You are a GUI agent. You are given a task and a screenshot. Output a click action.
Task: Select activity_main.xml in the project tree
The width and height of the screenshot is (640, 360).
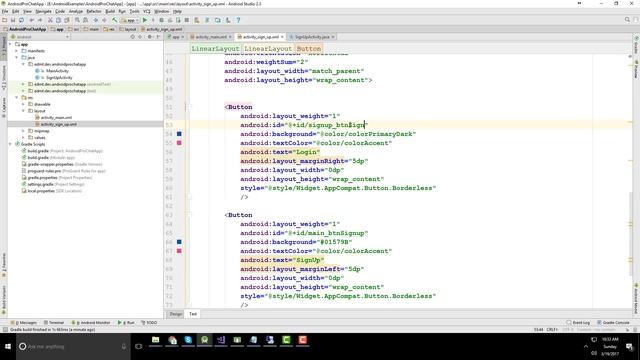tap(56, 118)
